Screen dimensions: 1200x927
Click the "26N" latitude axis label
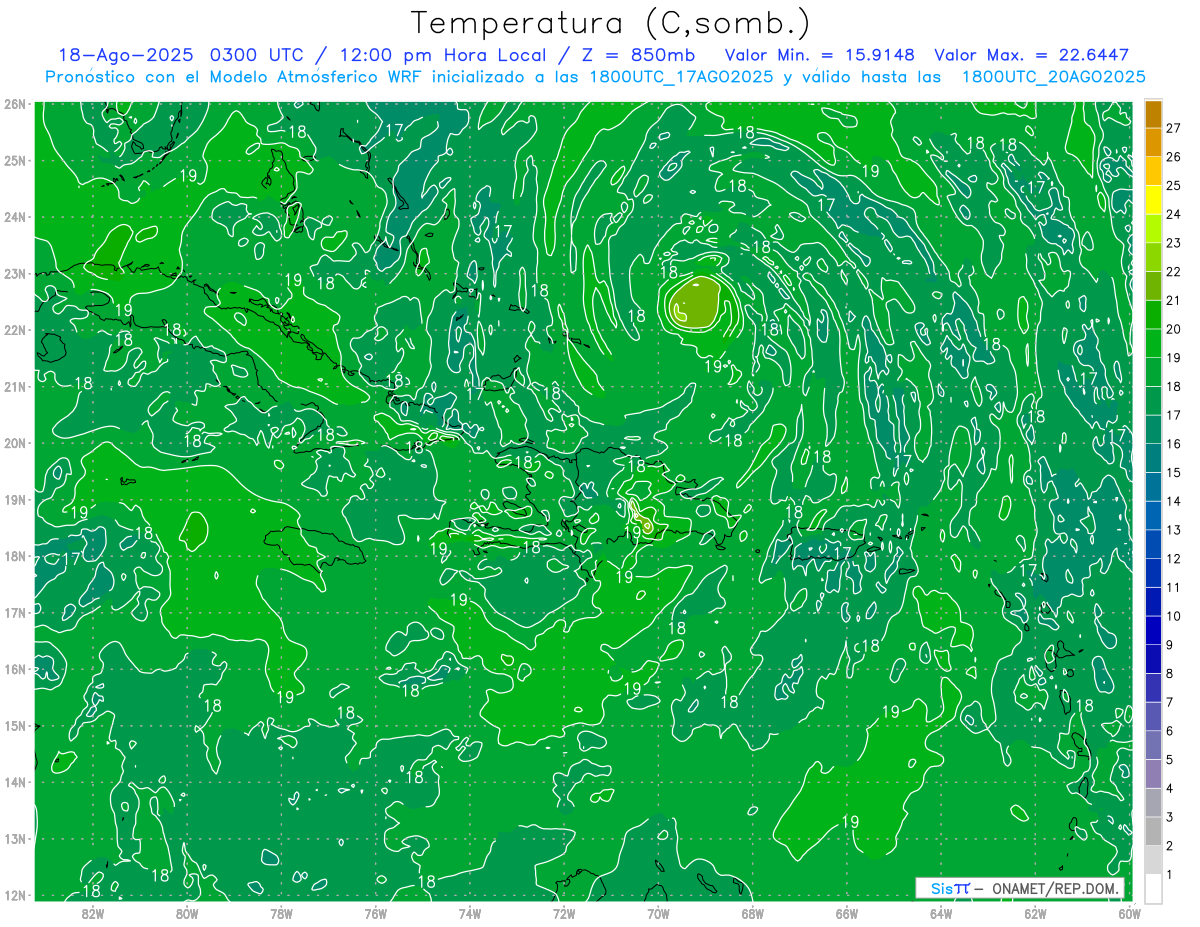pyautogui.click(x=15, y=104)
